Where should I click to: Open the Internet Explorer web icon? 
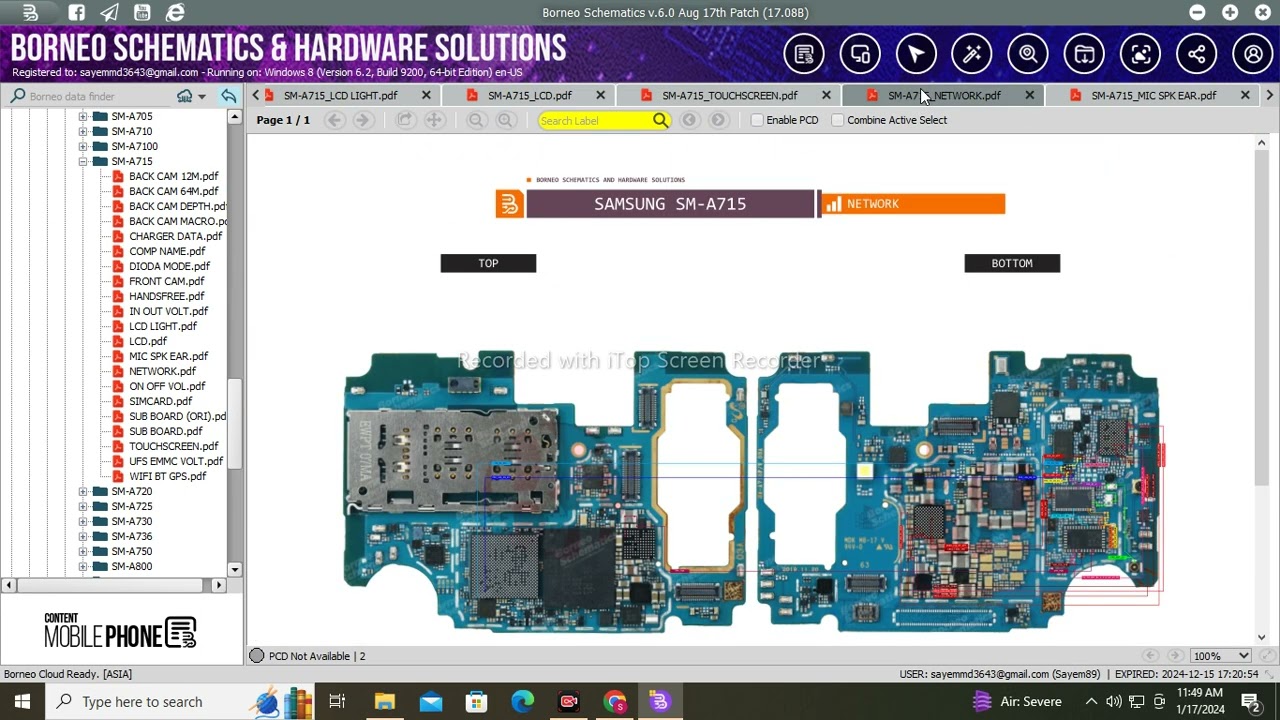coord(175,13)
